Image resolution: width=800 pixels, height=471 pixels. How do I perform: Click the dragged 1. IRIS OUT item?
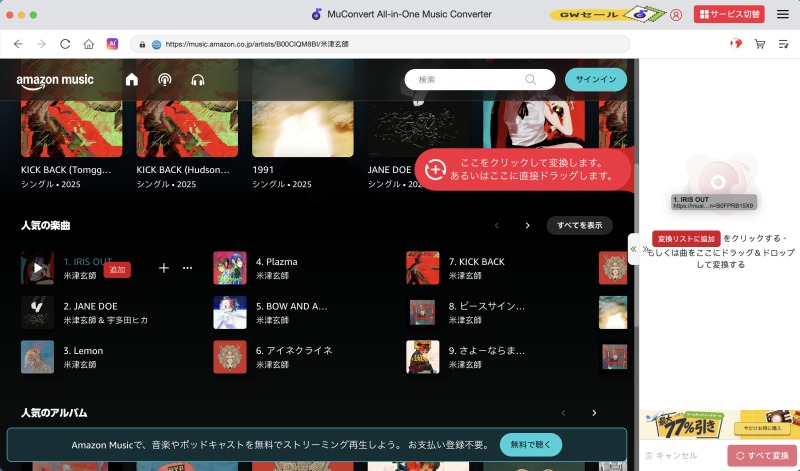(713, 202)
